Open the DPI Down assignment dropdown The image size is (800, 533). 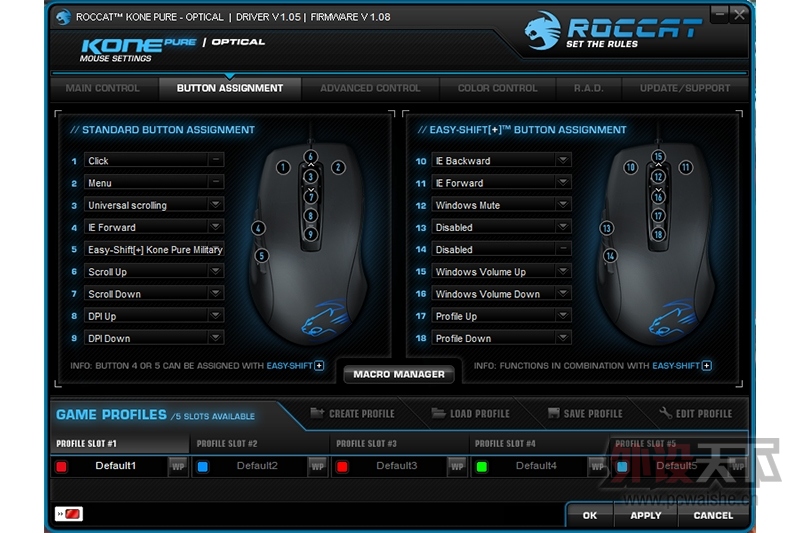pyautogui.click(x=215, y=338)
